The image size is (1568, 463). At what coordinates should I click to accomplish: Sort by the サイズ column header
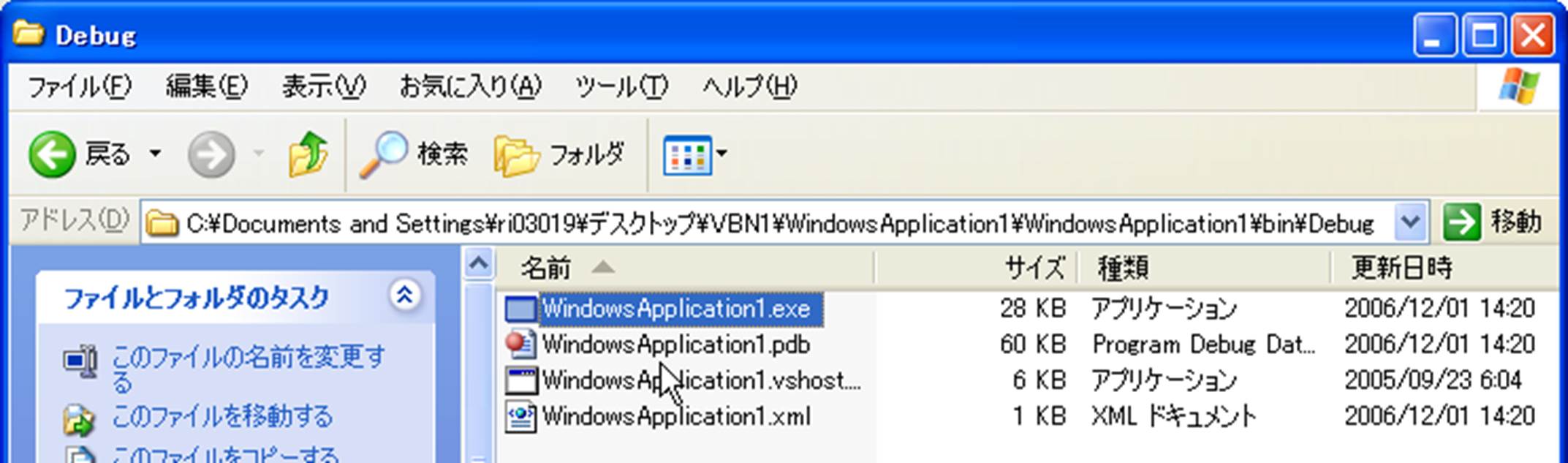tap(1032, 268)
